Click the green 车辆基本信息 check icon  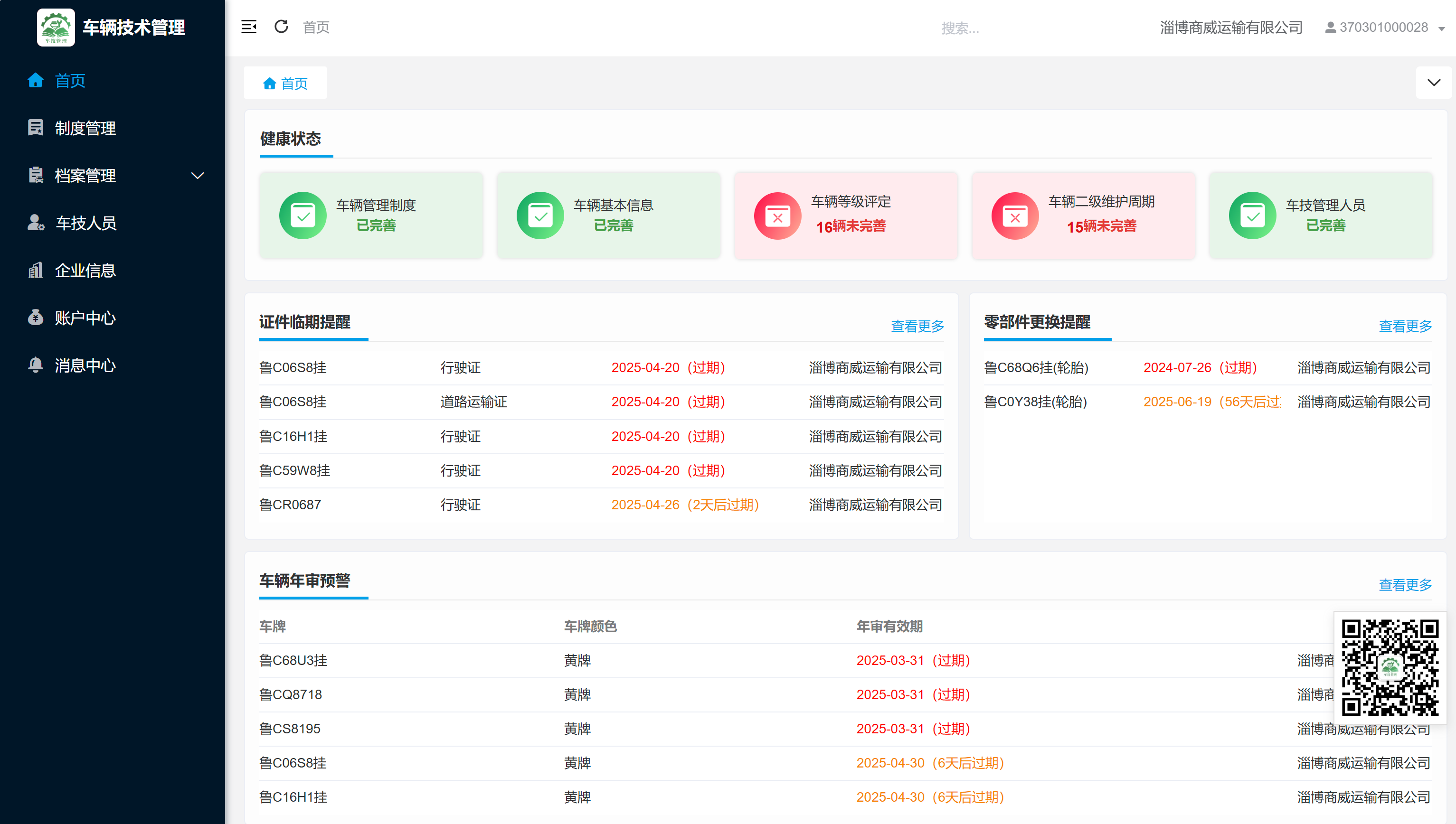[540, 215]
